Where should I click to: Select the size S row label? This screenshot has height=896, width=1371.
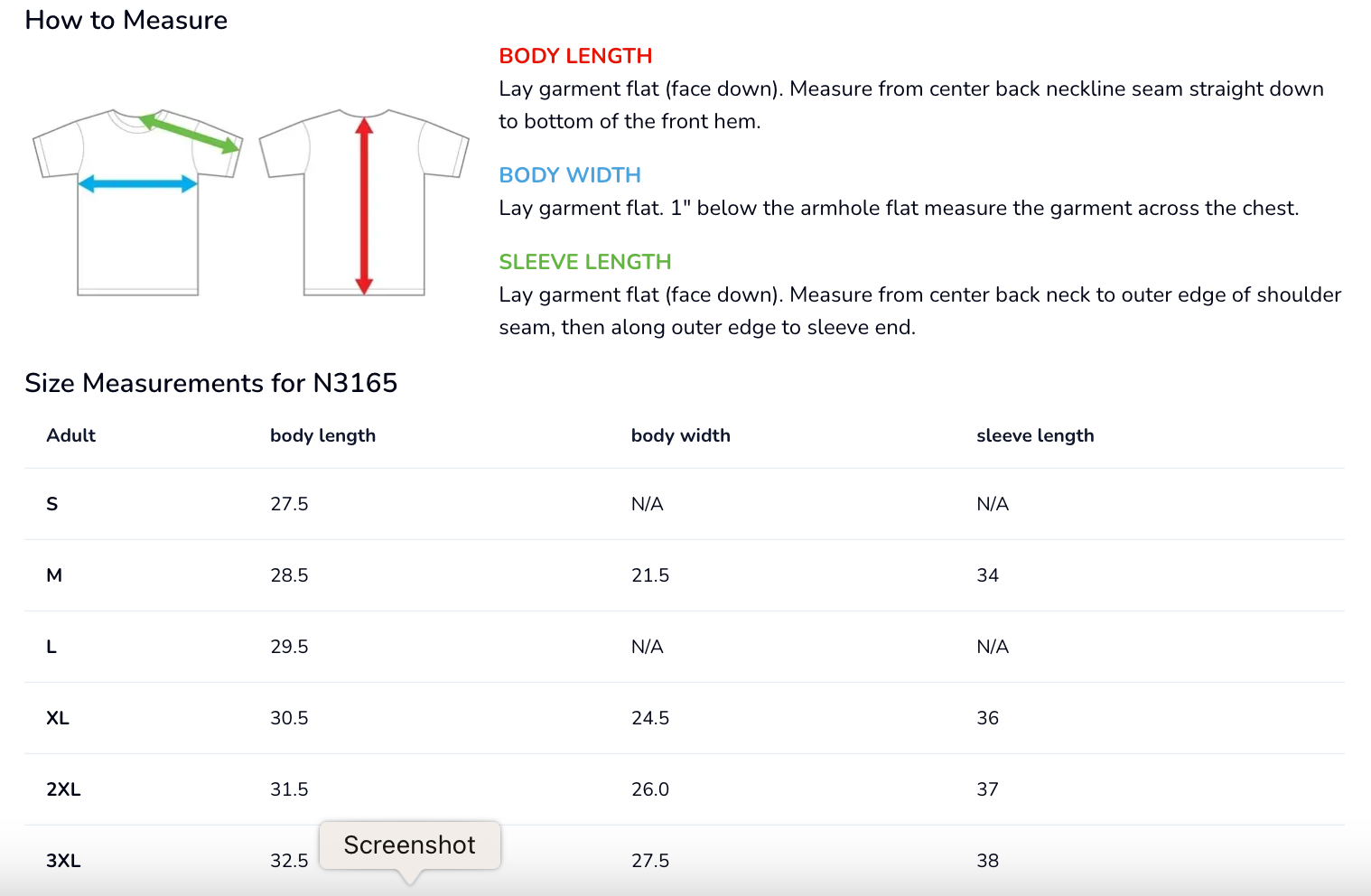point(52,504)
